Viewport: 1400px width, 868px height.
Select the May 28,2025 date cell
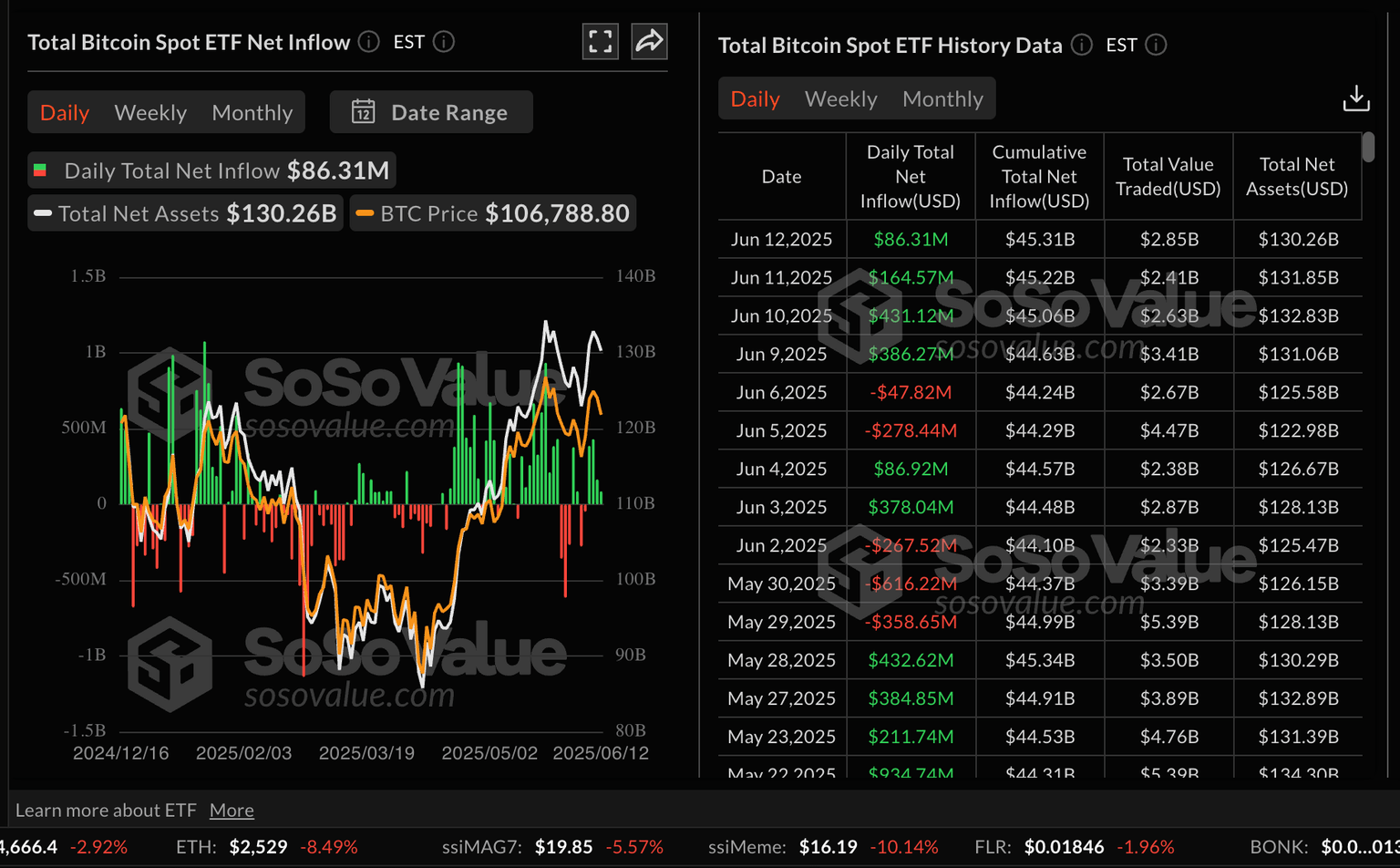tap(782, 660)
